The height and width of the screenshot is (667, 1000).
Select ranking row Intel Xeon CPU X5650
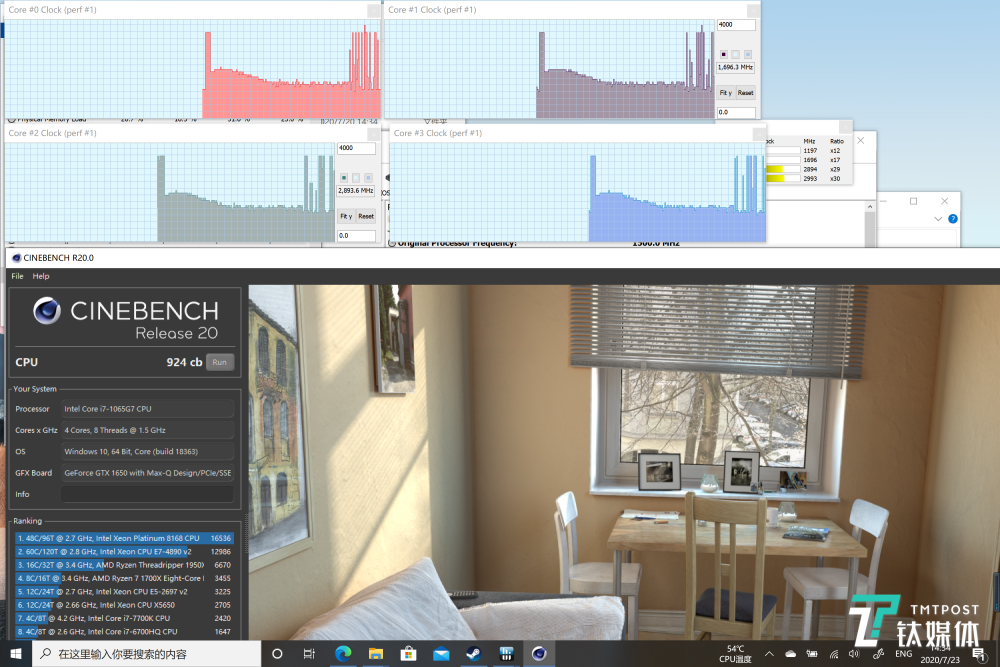(x=124, y=605)
